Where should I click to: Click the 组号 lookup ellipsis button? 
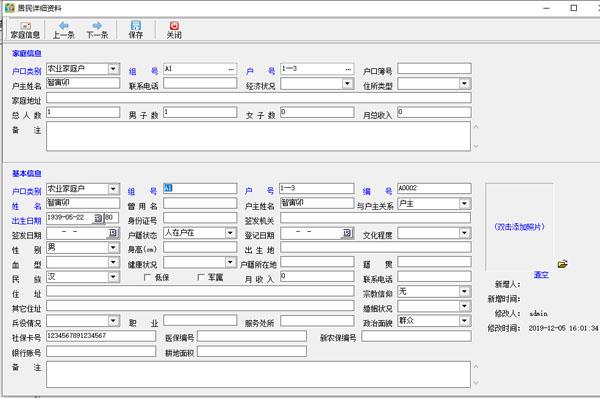click(231, 69)
